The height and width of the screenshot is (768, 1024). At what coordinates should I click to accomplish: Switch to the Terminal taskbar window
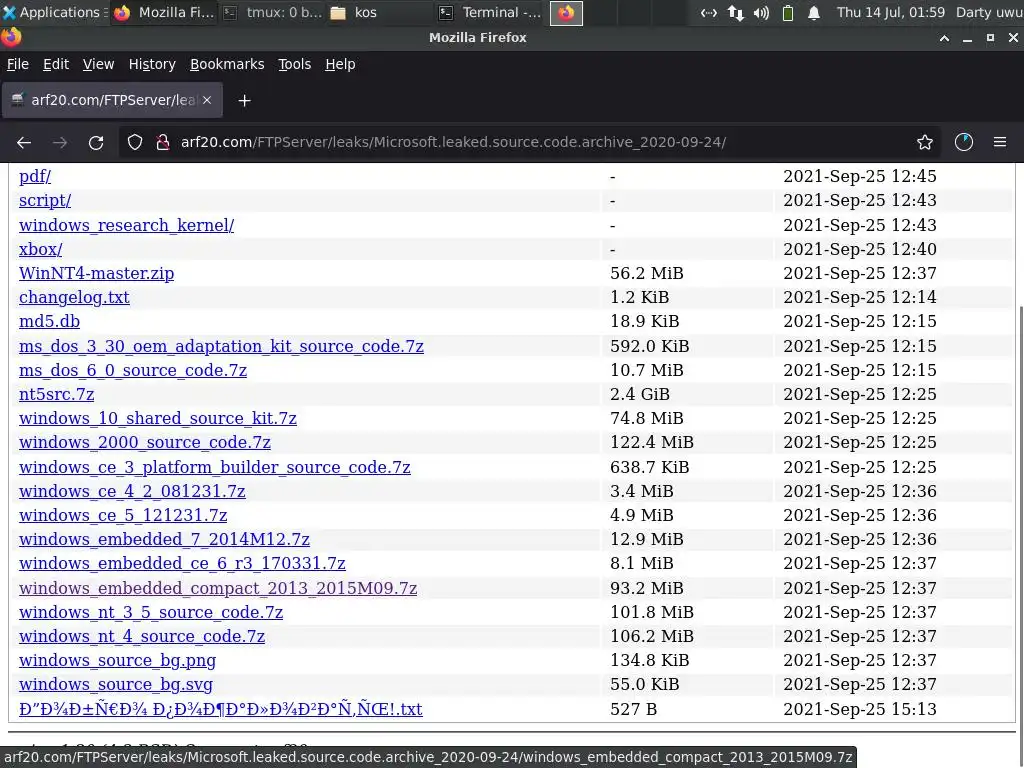pyautogui.click(x=490, y=12)
